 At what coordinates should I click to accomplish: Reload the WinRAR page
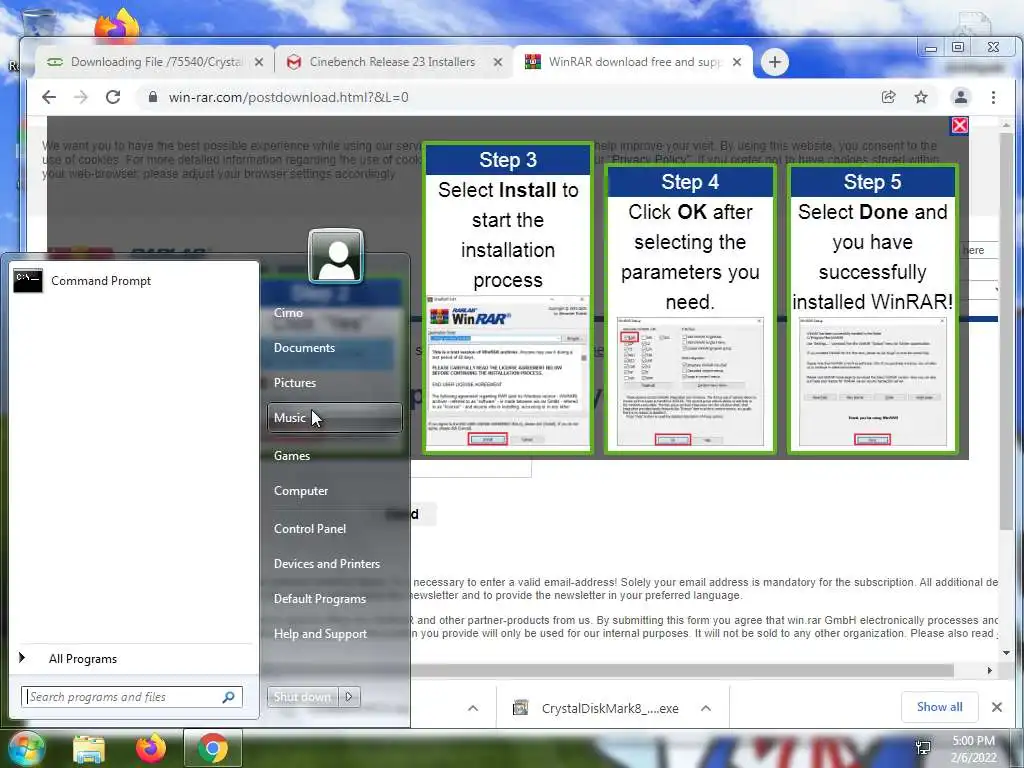(x=113, y=97)
